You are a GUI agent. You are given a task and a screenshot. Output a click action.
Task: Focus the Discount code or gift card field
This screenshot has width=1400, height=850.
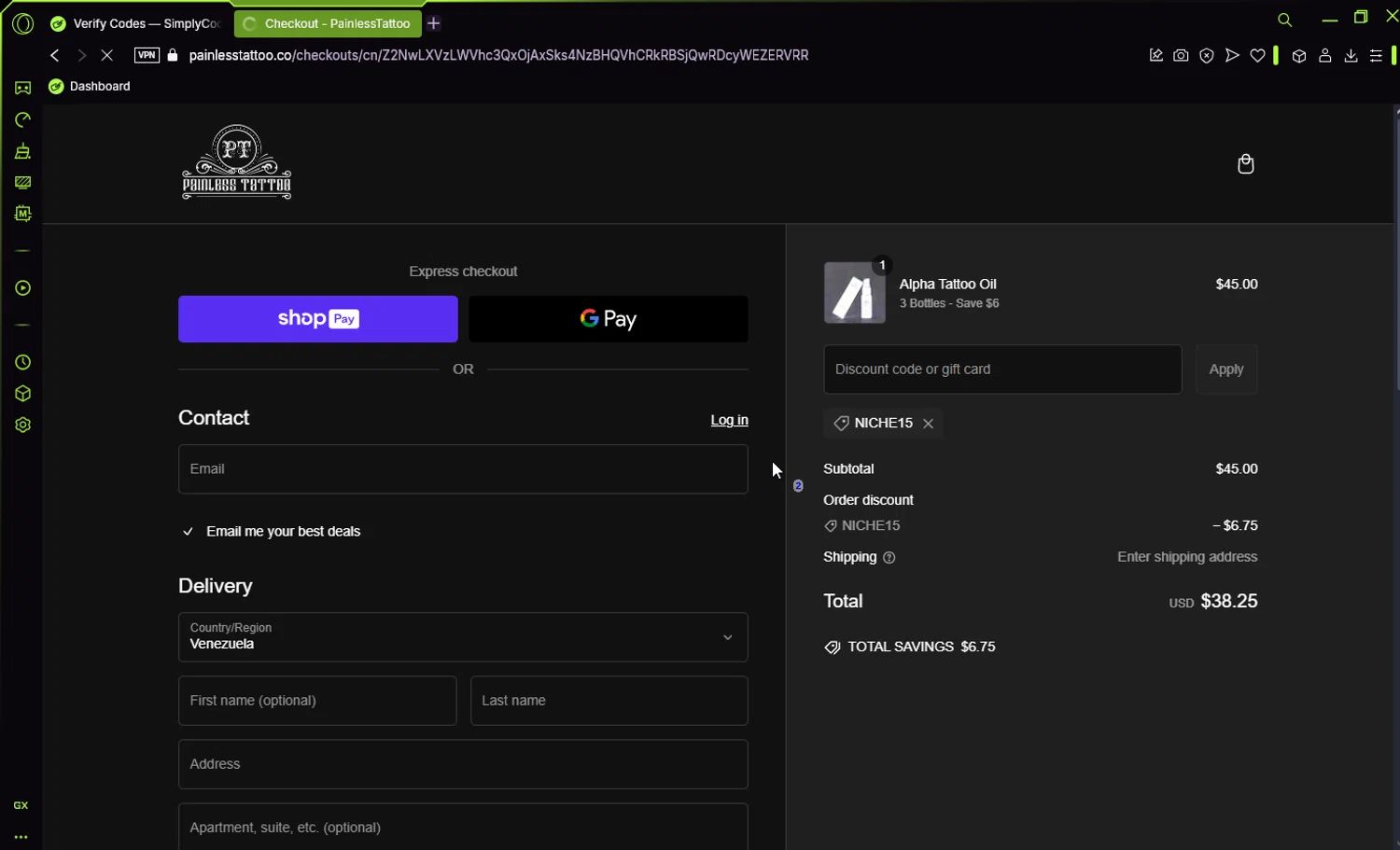point(1002,369)
